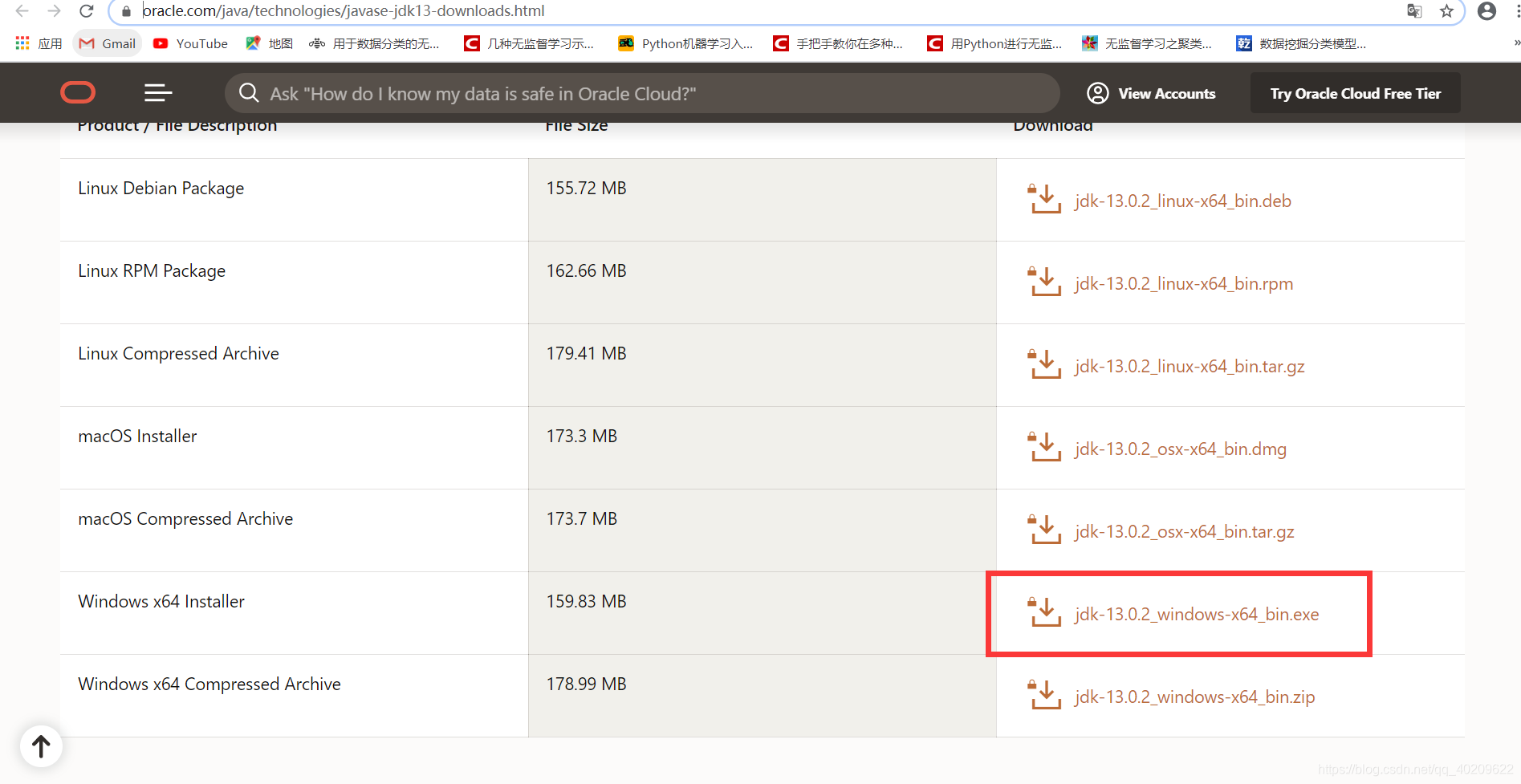Click the browser back arrow
This screenshot has height=784, width=1521.
(x=22, y=11)
